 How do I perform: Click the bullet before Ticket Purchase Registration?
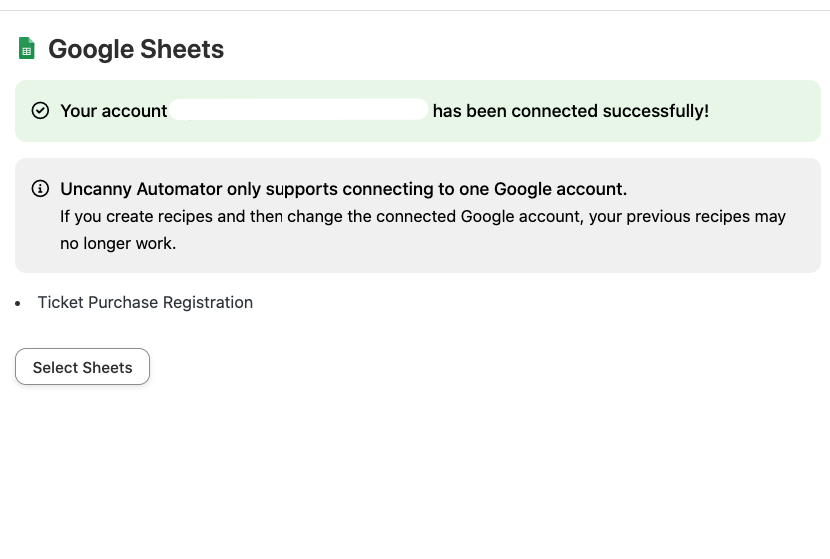[19, 303]
